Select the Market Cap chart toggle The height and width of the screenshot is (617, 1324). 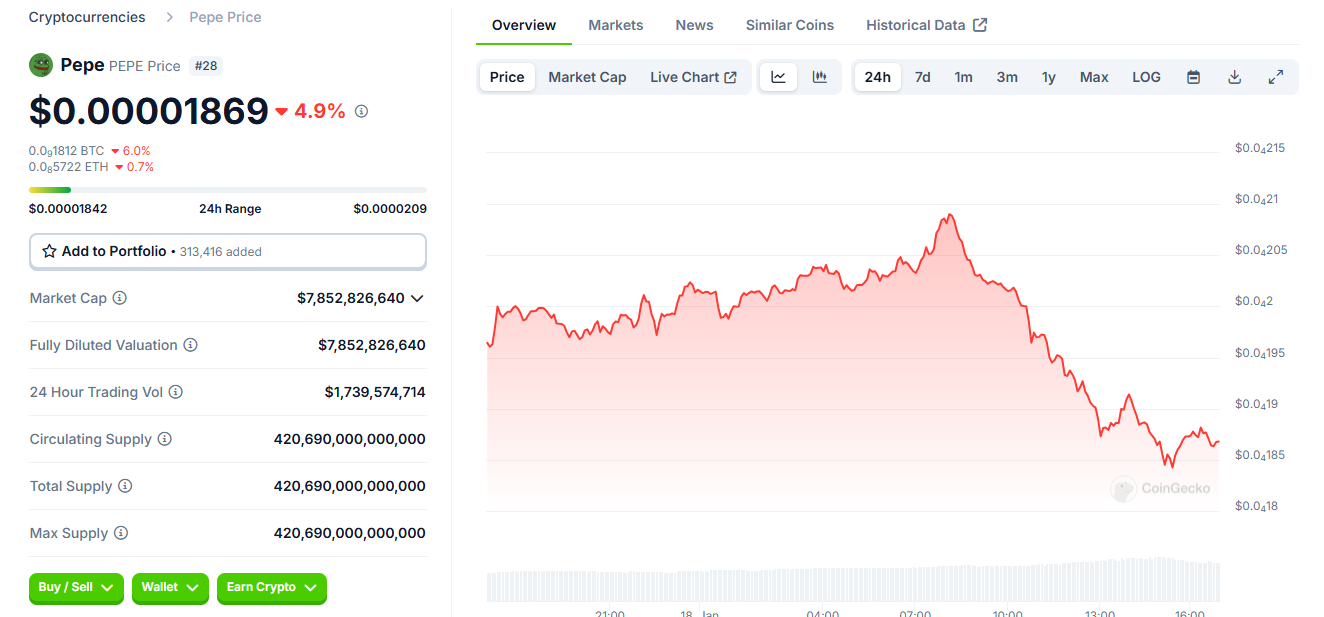587,77
